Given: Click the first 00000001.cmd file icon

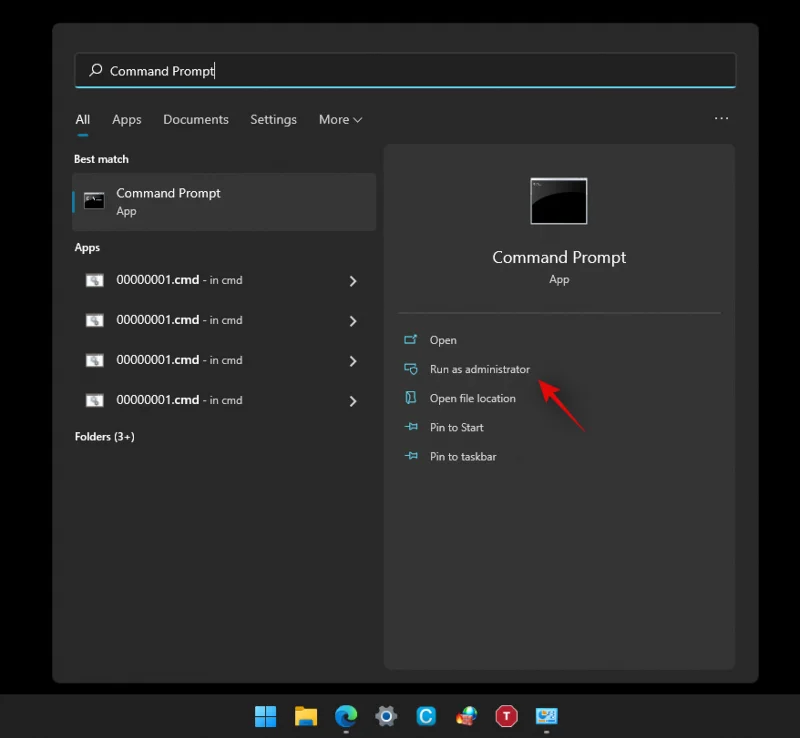Looking at the screenshot, I should tap(94, 280).
